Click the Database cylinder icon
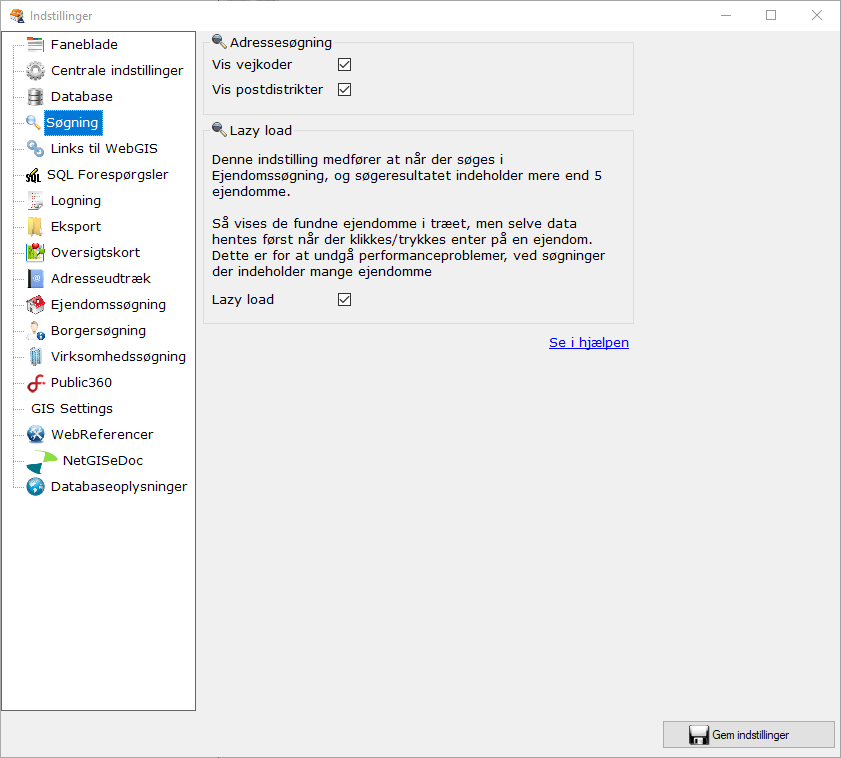The height and width of the screenshot is (758, 841). (x=33, y=96)
